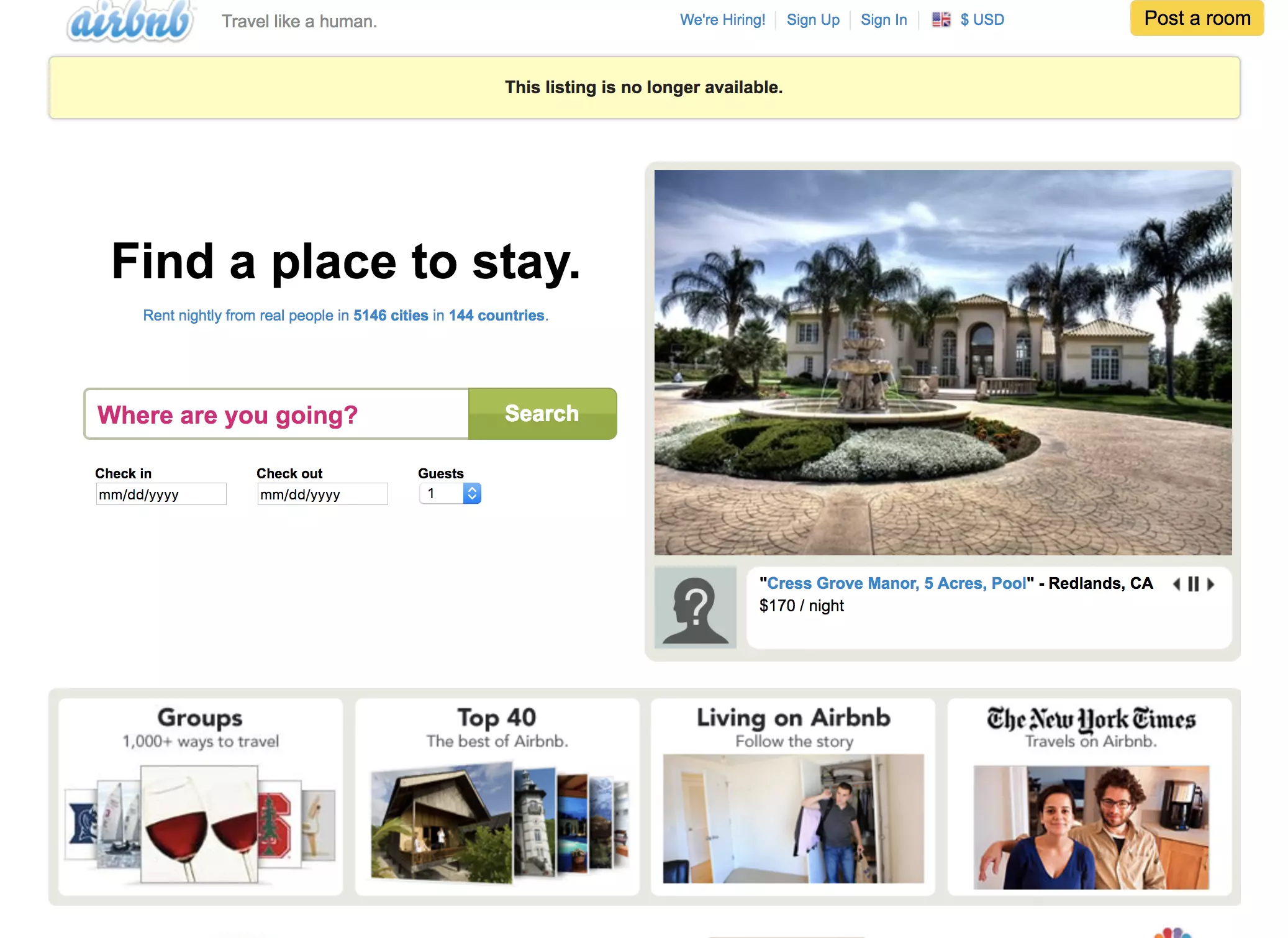Open the Groups wine glasses tile
Screen dimensions: 1288x938
201,796
